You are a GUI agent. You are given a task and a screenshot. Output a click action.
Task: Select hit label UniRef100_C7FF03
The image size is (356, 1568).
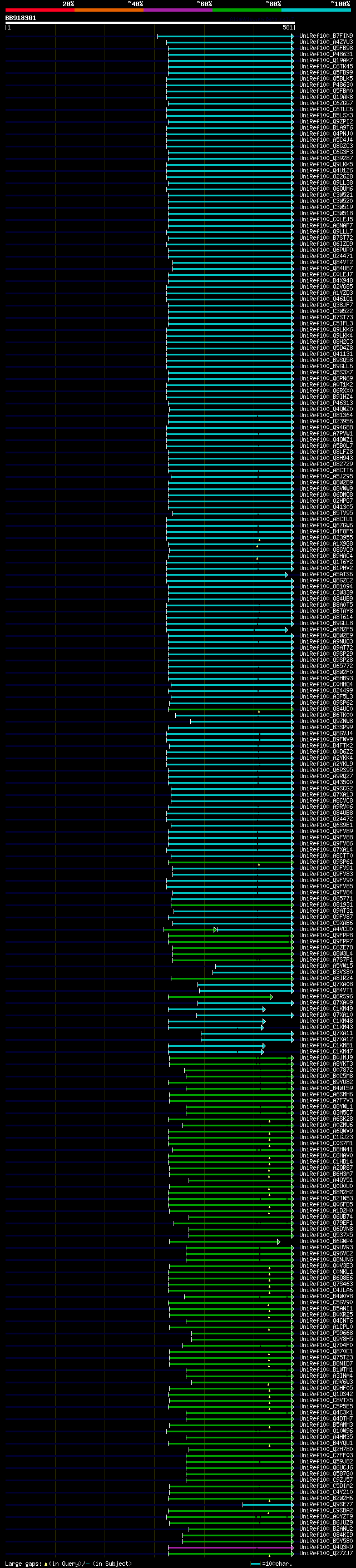(326, 1456)
